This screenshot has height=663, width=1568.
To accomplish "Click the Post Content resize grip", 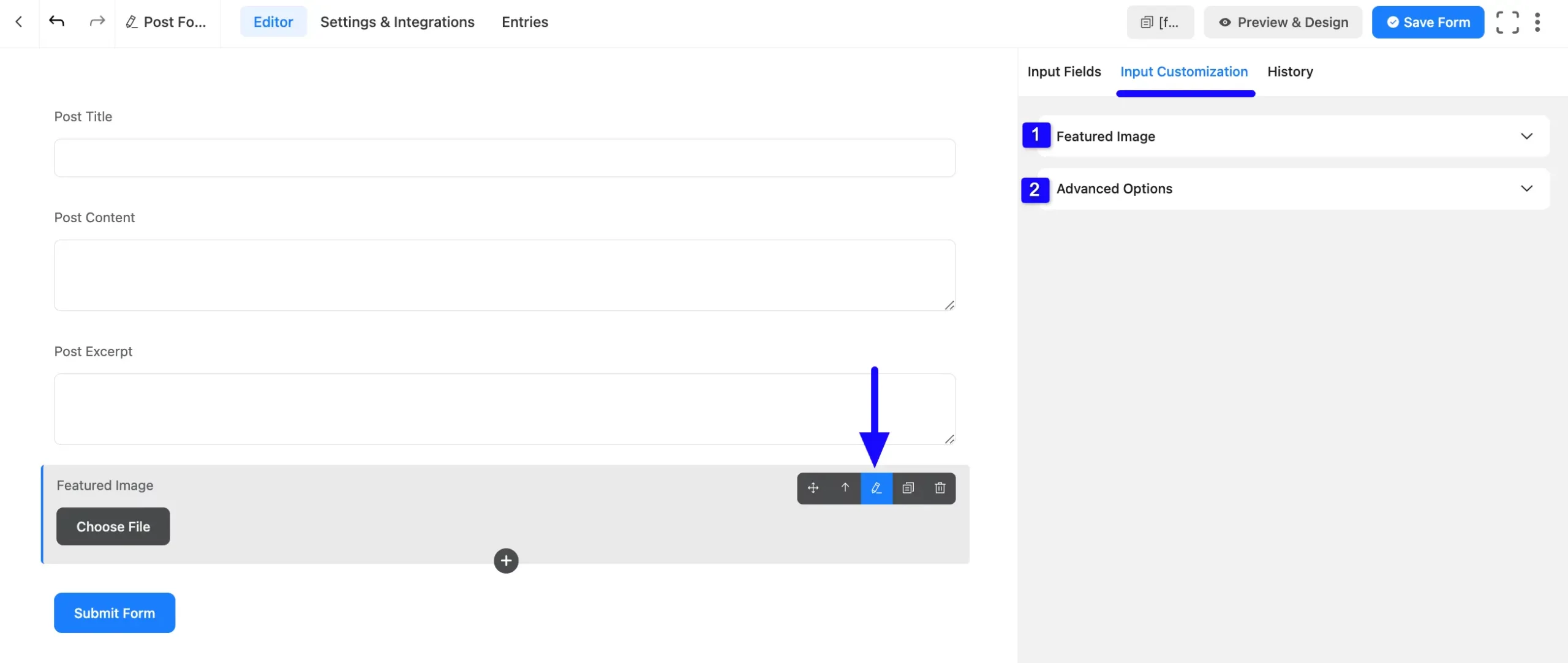I will point(949,305).
